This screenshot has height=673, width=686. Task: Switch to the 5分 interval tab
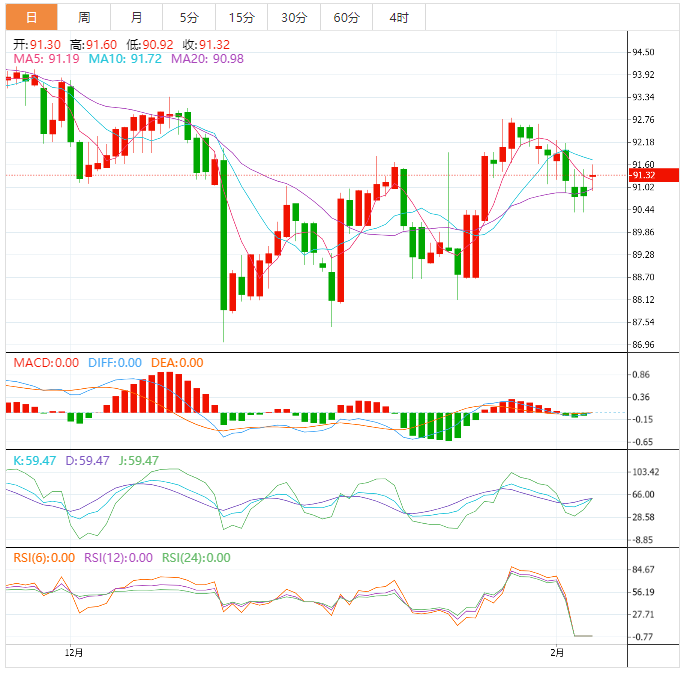point(188,17)
